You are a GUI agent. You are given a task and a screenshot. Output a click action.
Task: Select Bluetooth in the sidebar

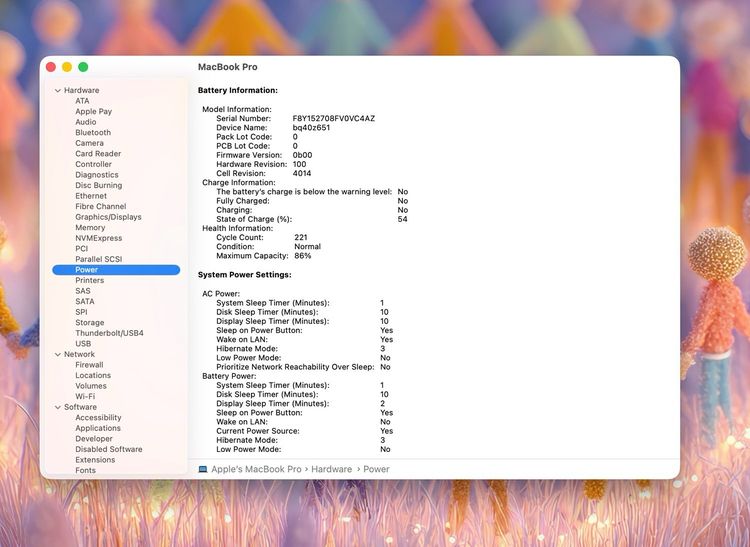(93, 132)
